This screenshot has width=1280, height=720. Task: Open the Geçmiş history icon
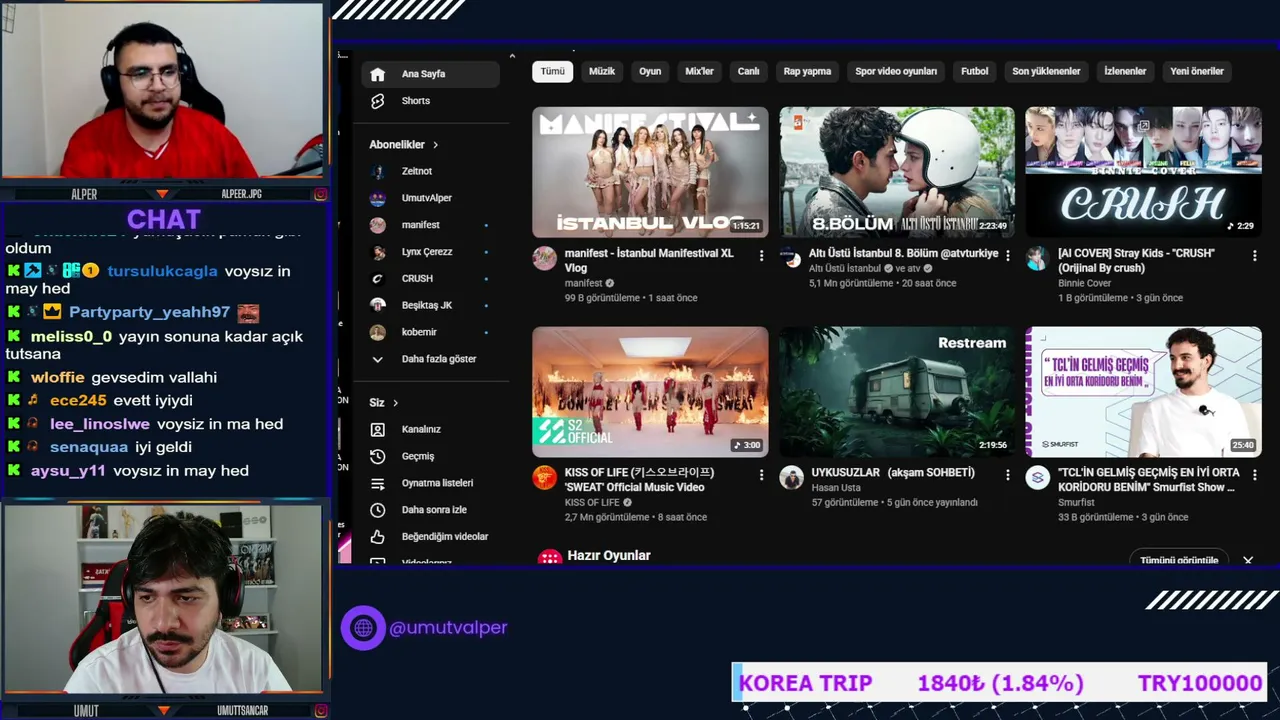377,456
